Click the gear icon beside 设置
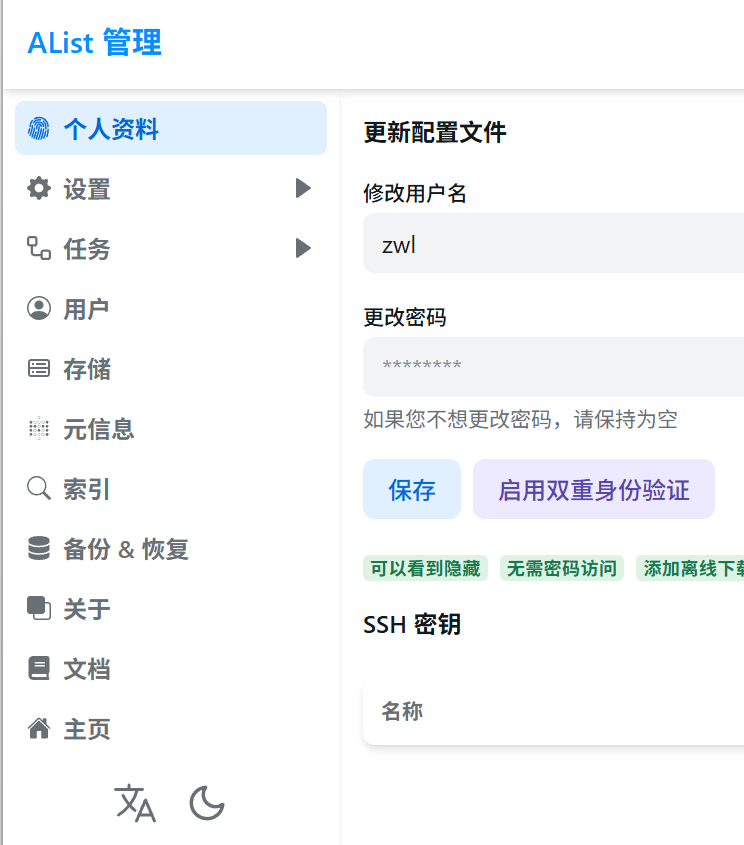Screen dimensions: 744x845 [x=39, y=189]
